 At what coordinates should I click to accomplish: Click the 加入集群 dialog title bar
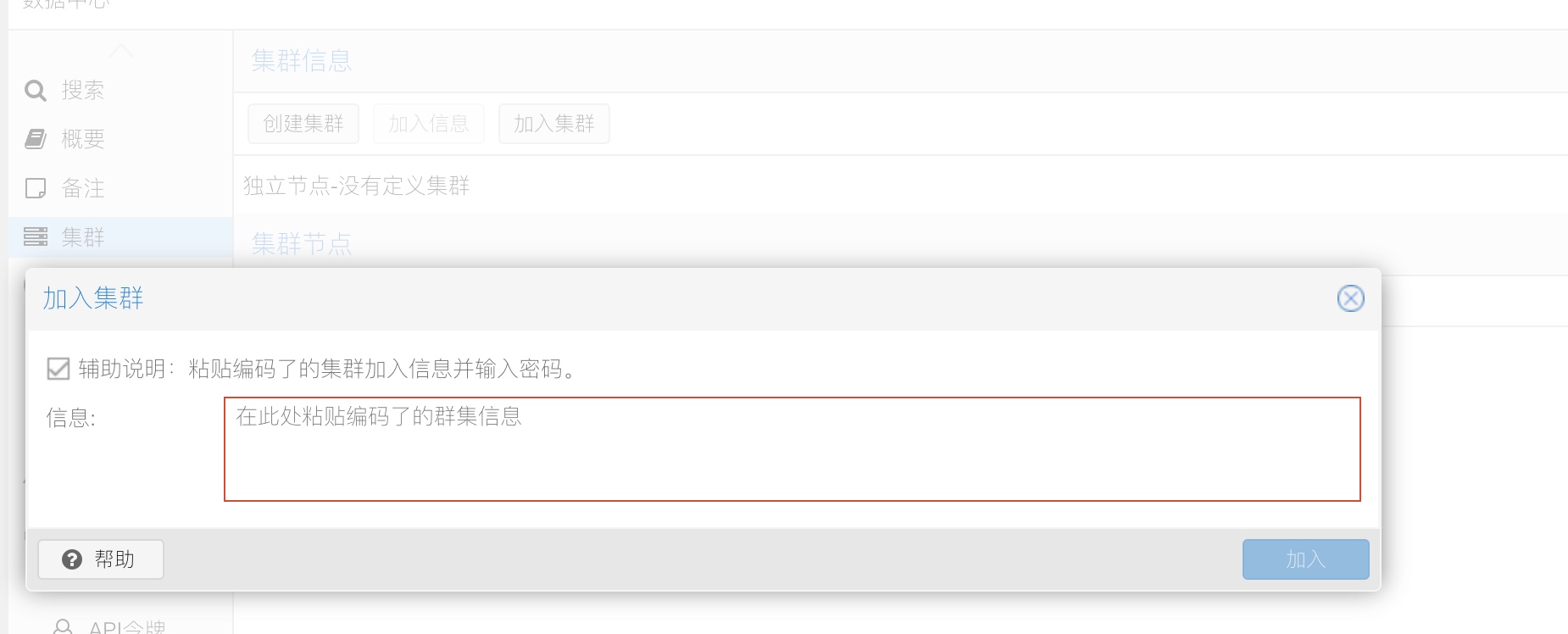tap(678, 299)
